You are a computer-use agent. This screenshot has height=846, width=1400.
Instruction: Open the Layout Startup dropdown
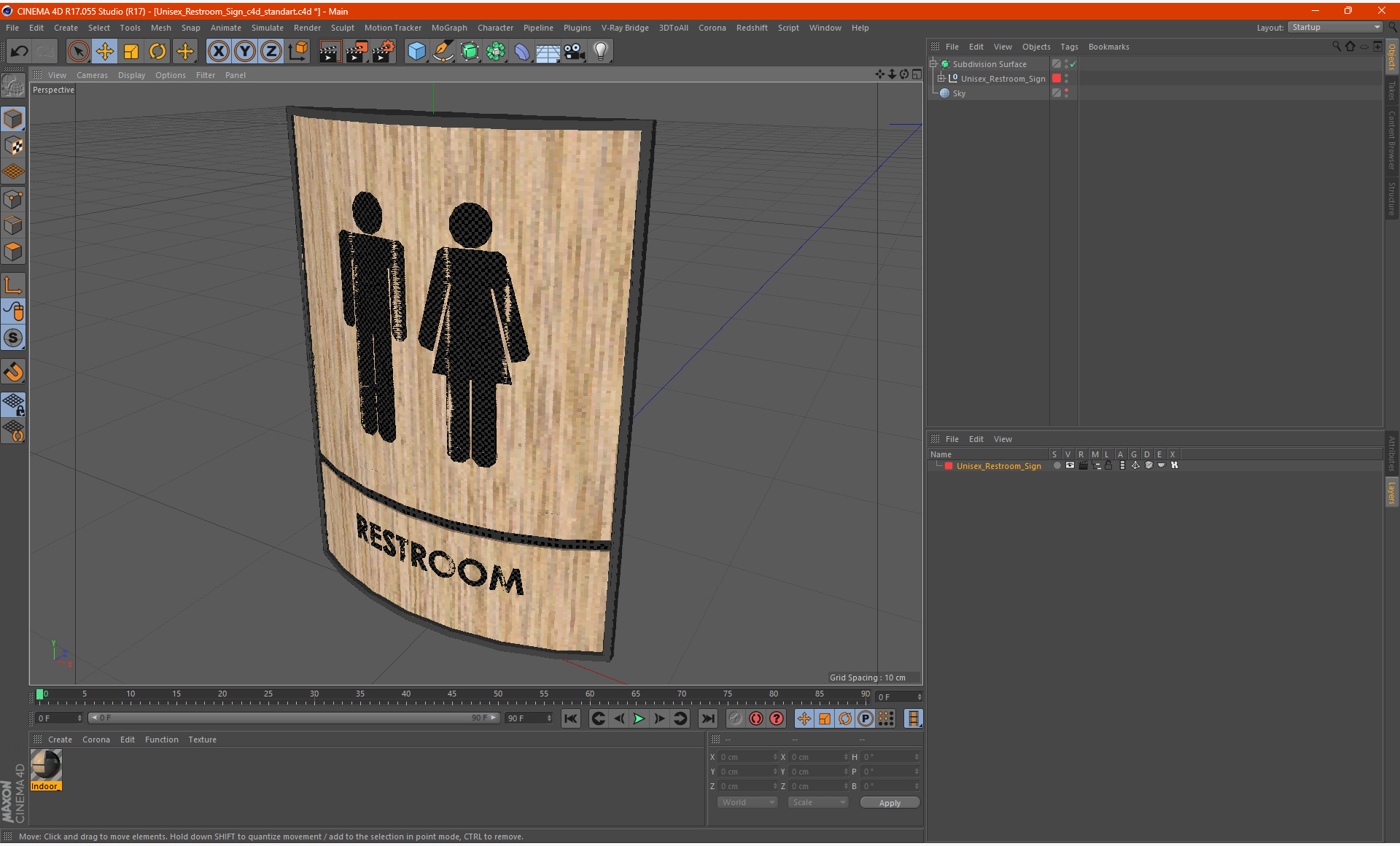(1335, 27)
